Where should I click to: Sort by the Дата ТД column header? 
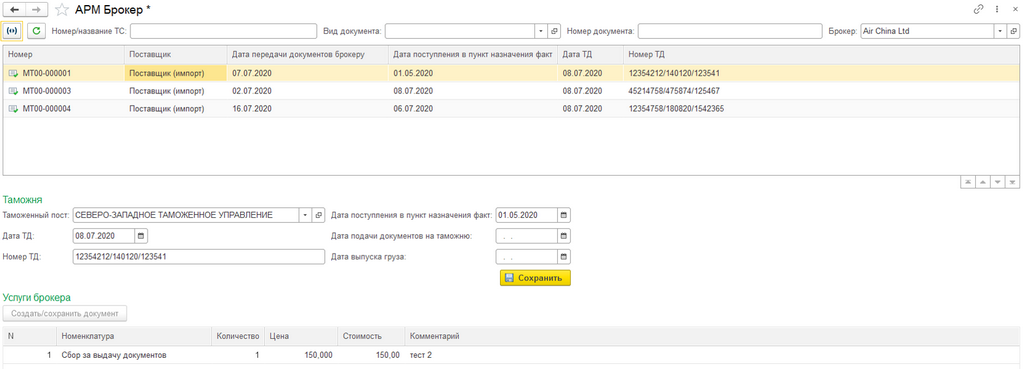click(x=590, y=54)
